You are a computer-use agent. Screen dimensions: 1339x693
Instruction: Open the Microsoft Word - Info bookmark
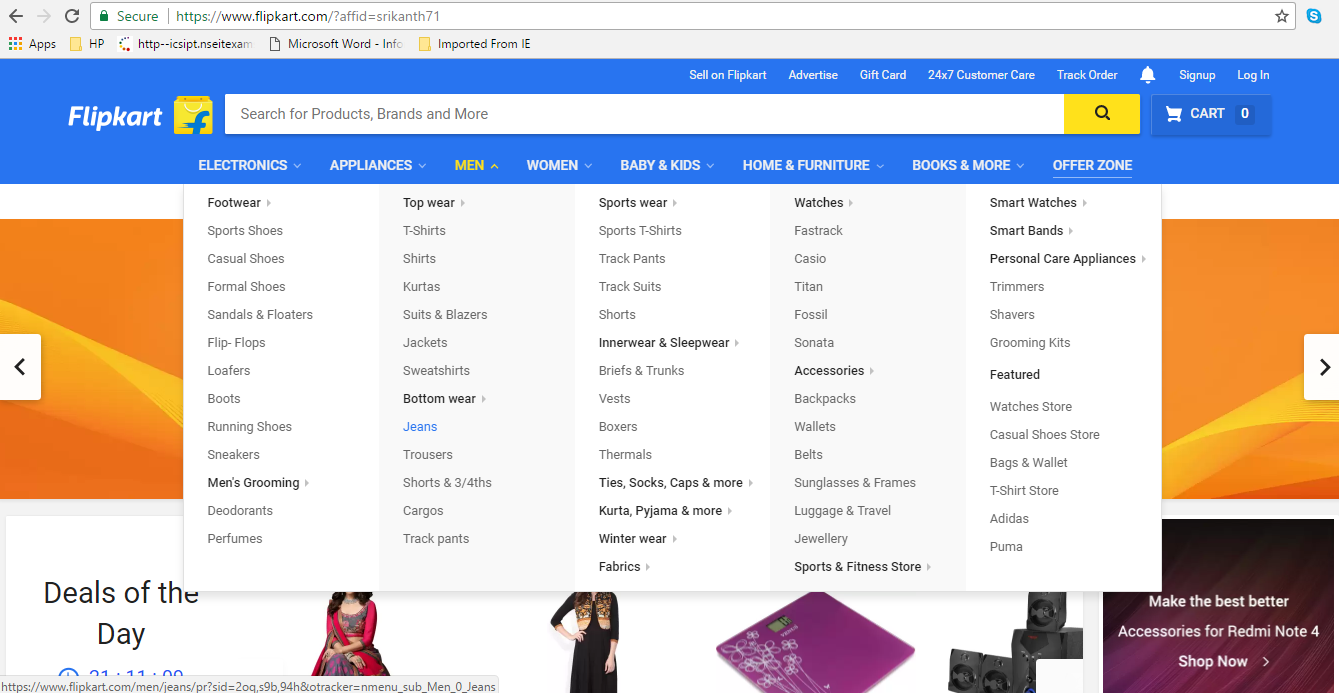(336, 44)
